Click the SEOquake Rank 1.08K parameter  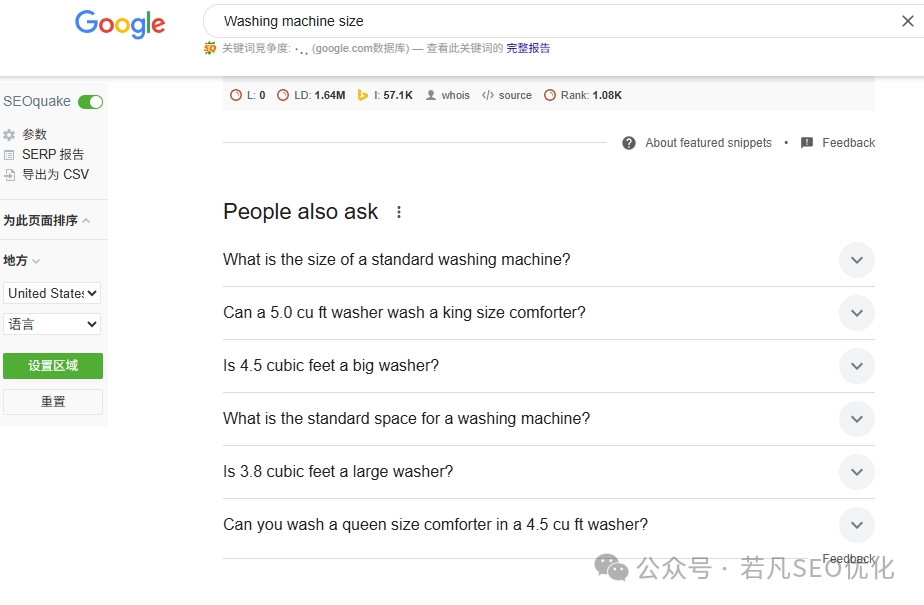point(584,96)
